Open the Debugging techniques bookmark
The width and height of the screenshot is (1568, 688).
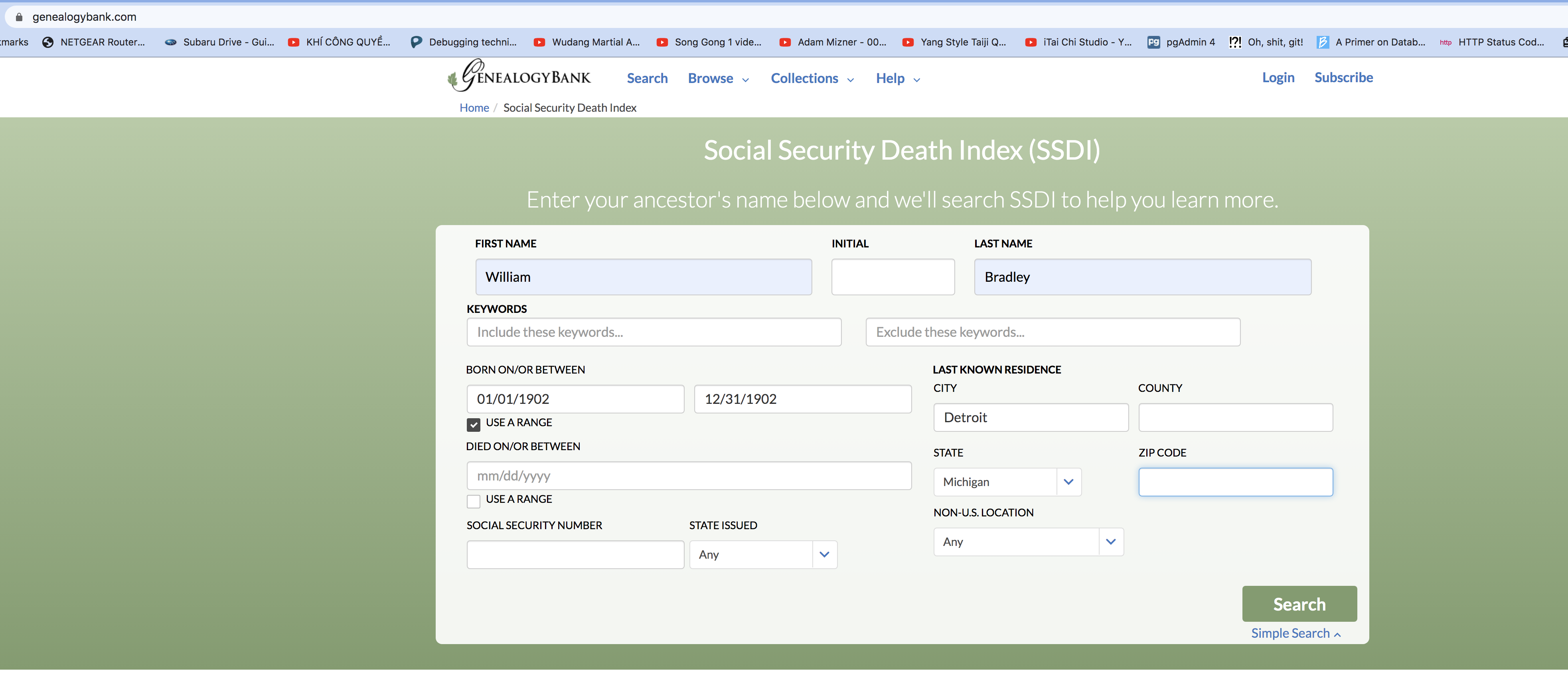pyautogui.click(x=464, y=42)
